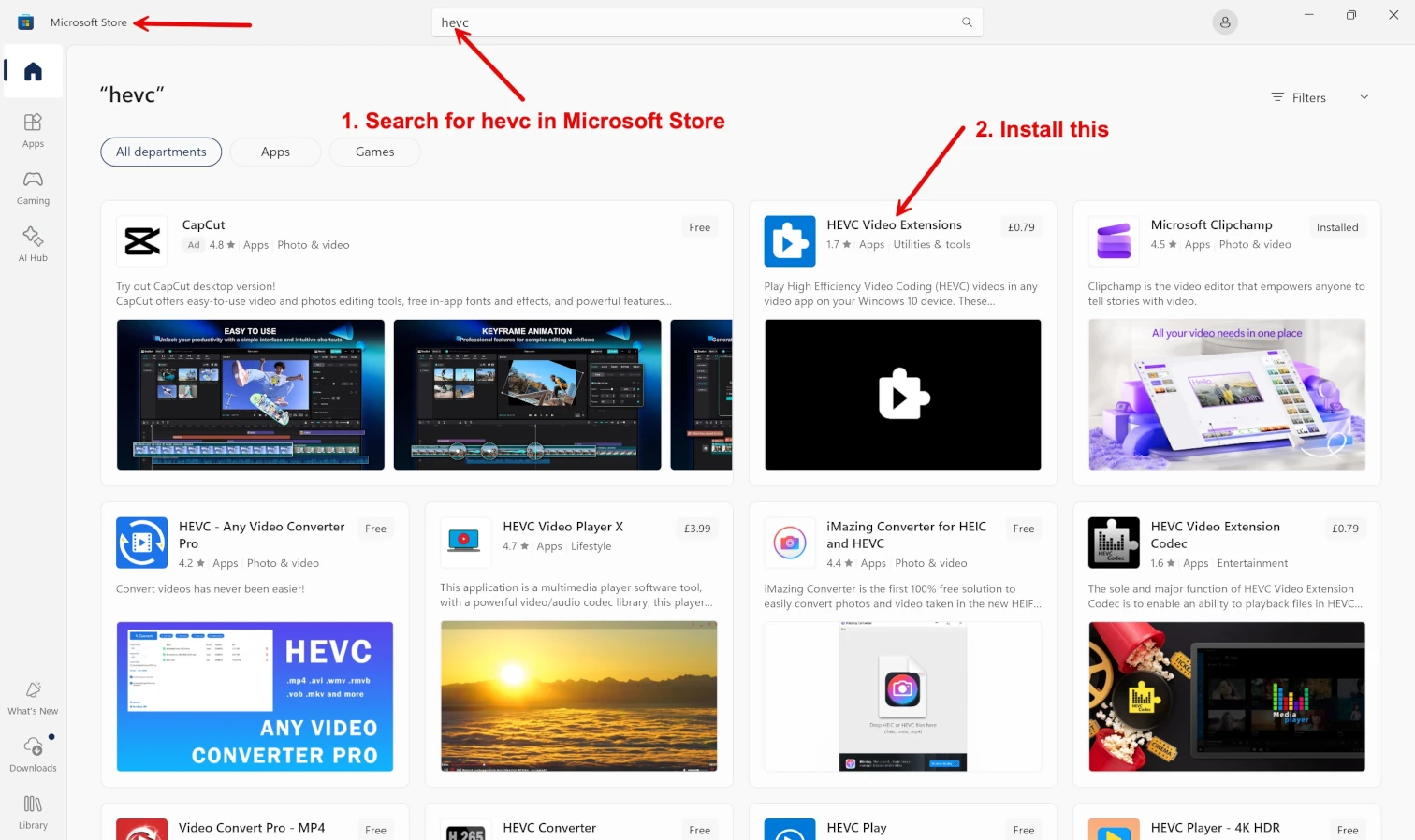Select the All departments tab
Viewport: 1415px width, 840px height.
click(161, 152)
